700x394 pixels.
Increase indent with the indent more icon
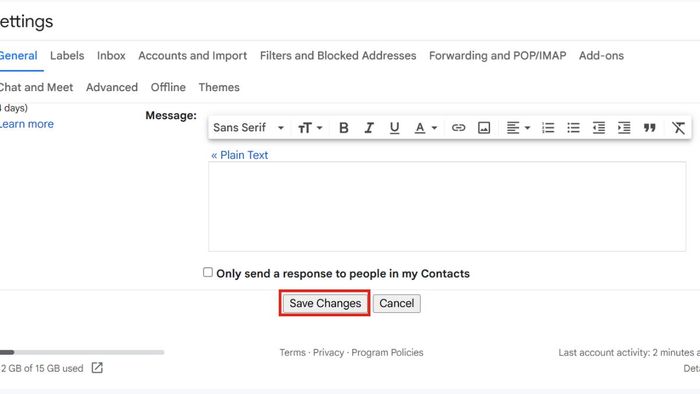coord(624,128)
